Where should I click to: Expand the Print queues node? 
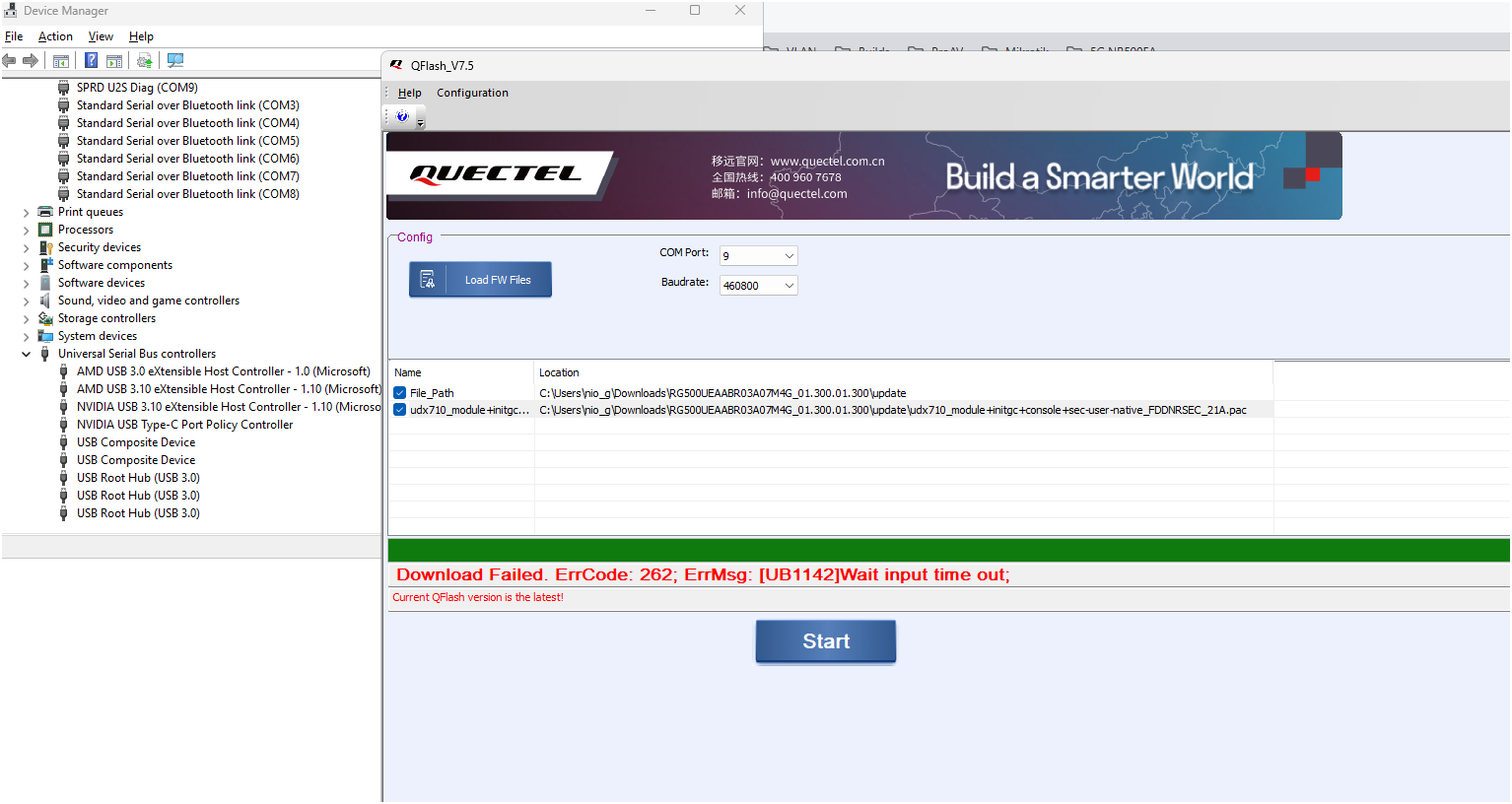pos(27,213)
